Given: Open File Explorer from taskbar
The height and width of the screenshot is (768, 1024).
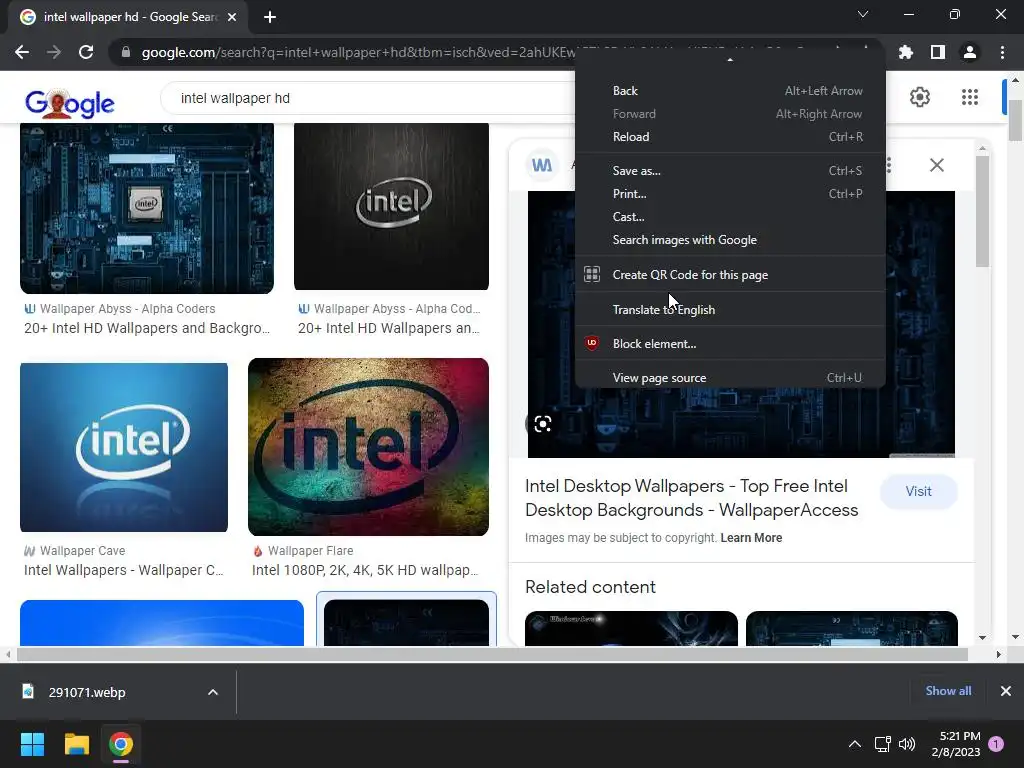Looking at the screenshot, I should [x=76, y=744].
